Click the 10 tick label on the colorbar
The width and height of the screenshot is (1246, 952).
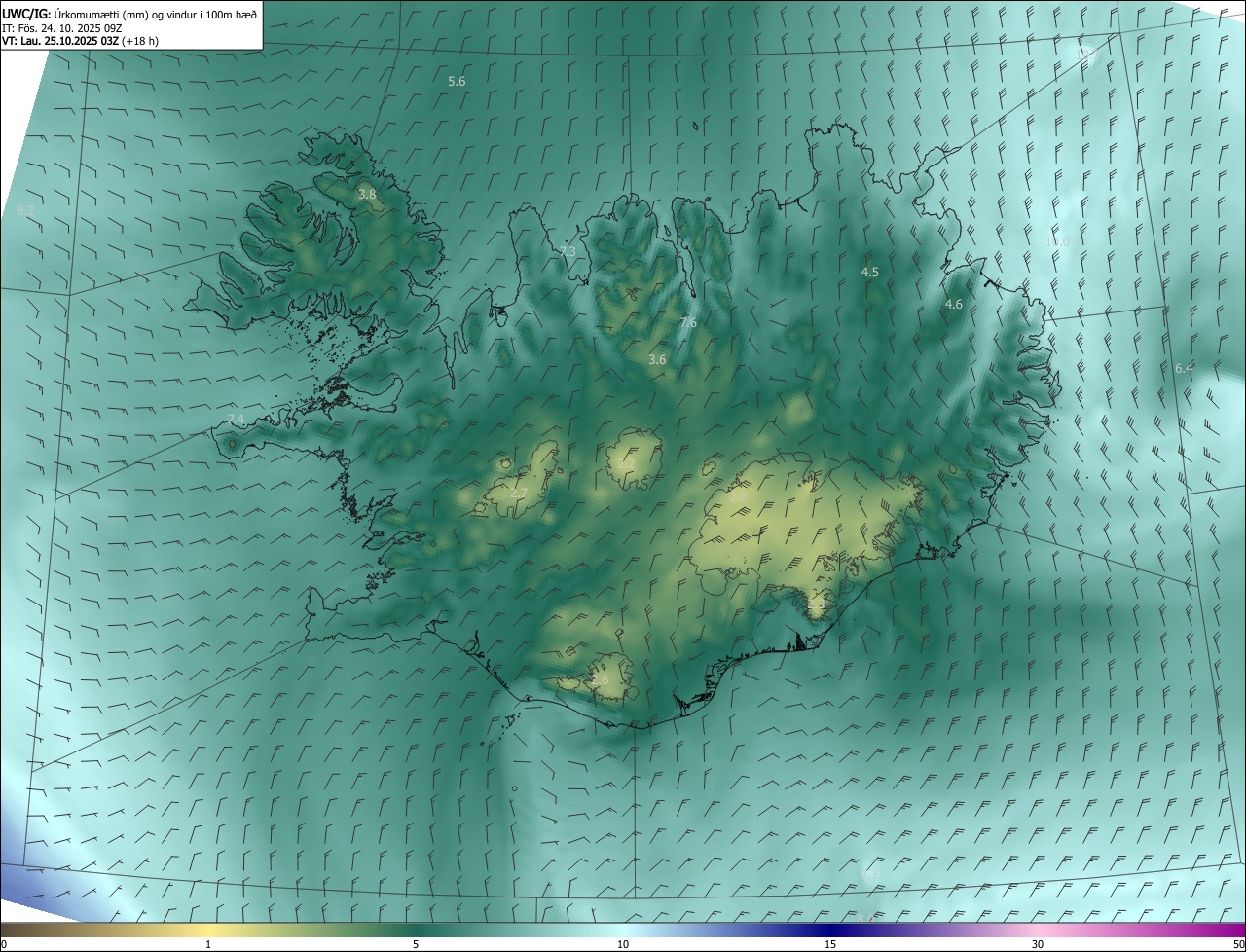(x=623, y=945)
